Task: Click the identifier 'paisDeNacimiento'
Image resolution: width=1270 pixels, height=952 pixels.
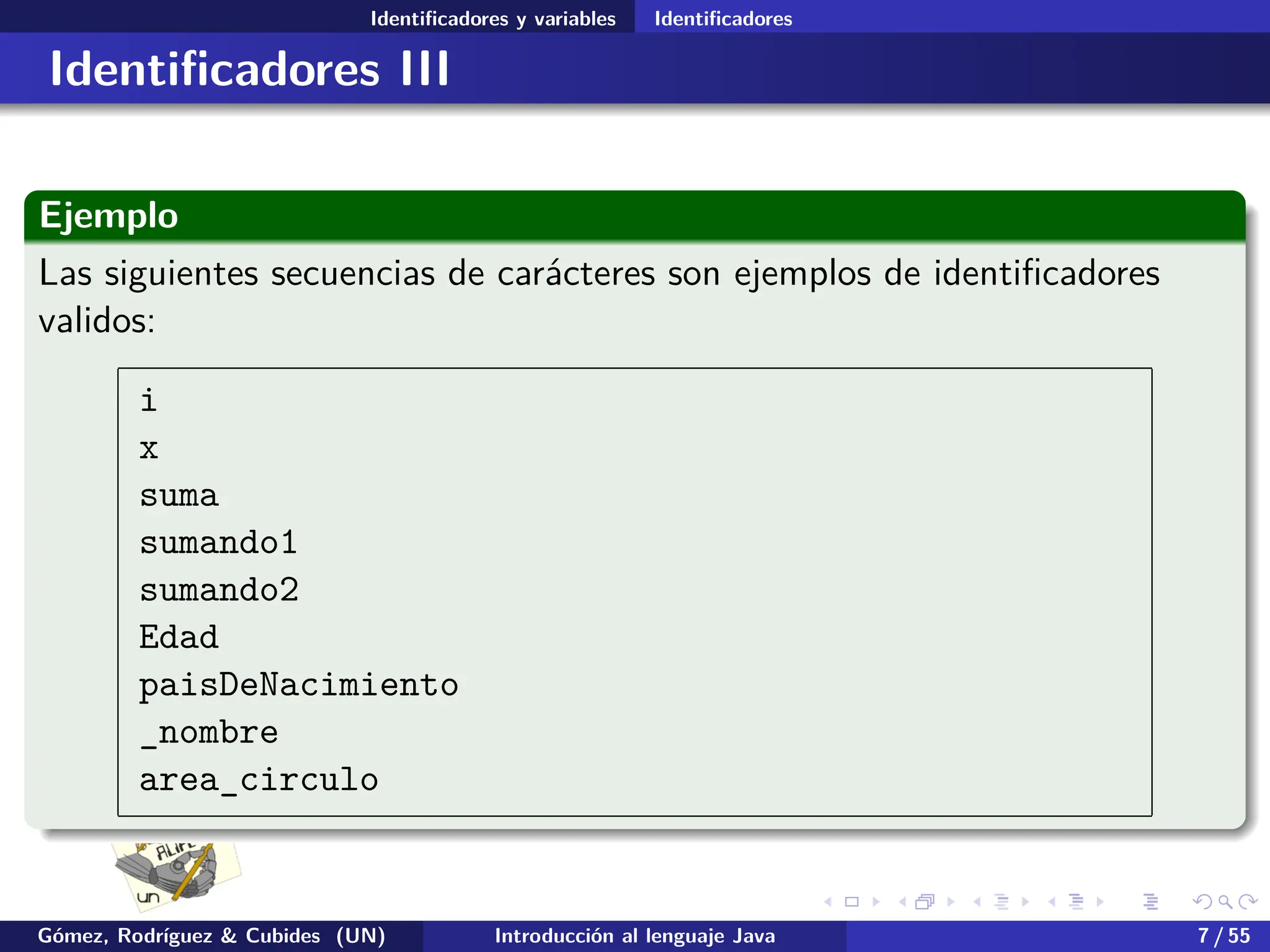Action: coord(299,685)
